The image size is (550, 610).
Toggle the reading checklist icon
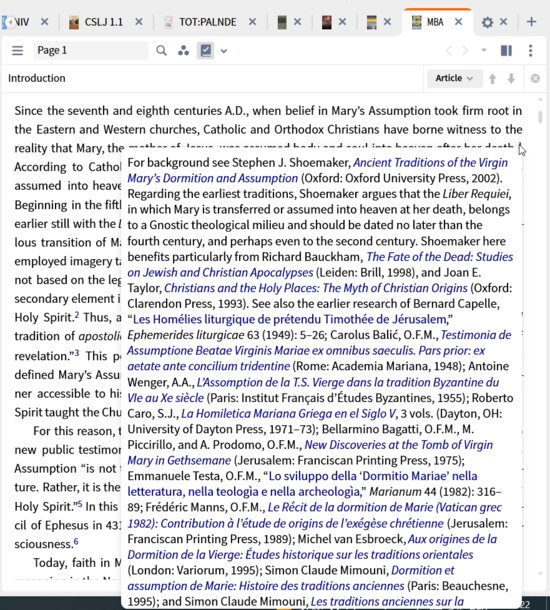coord(205,51)
